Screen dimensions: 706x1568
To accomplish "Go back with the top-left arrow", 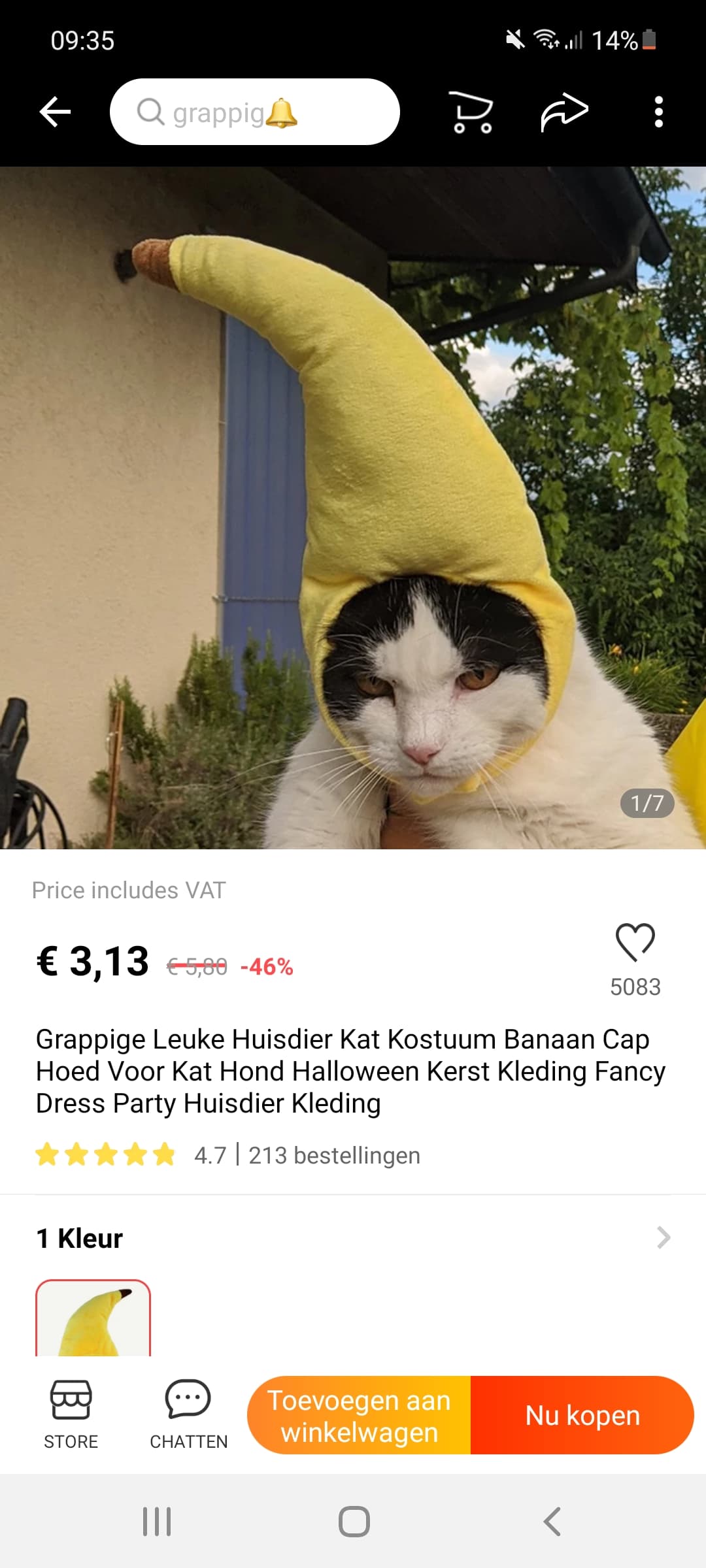I will 55,112.
